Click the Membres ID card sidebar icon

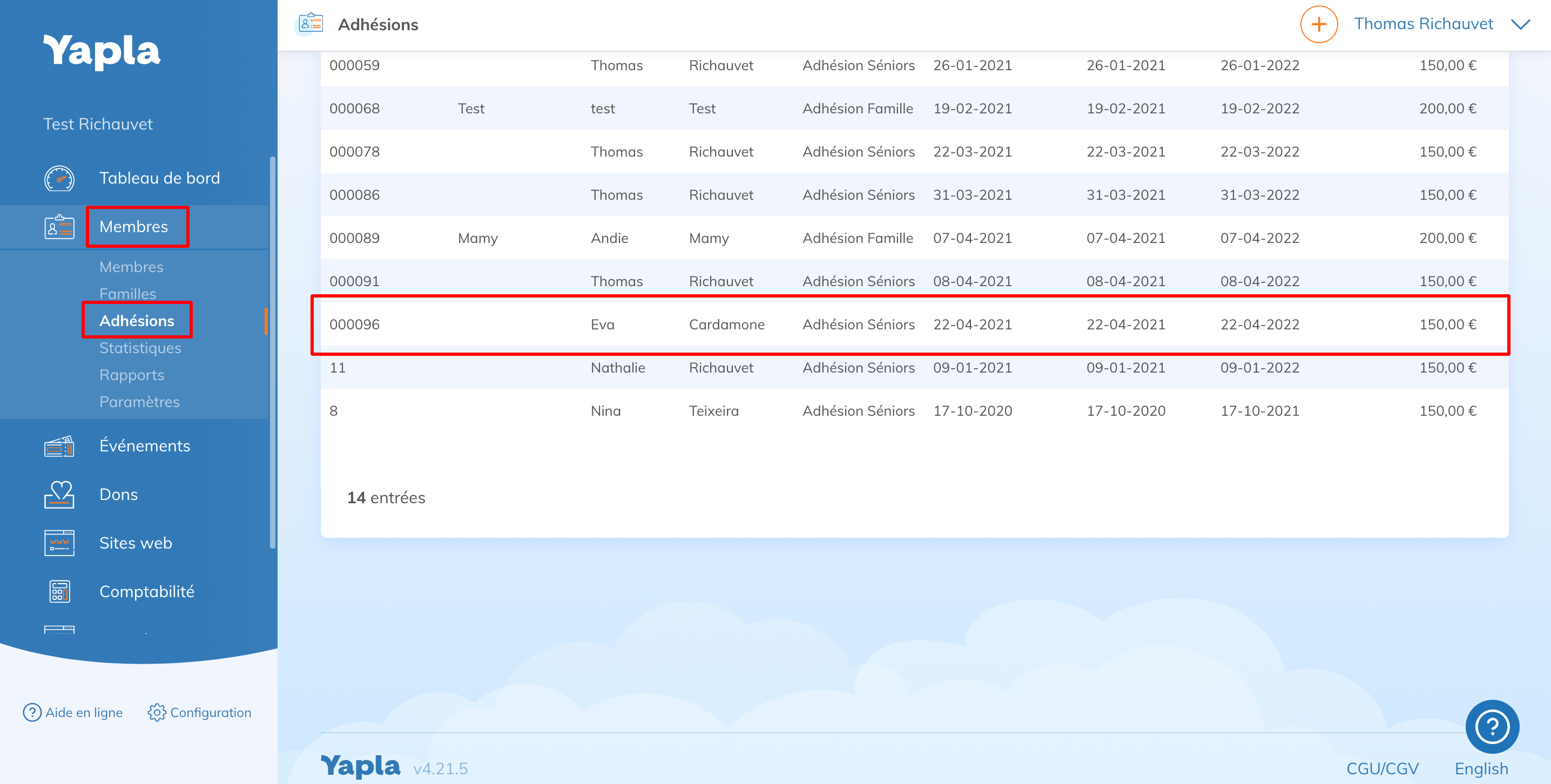[59, 227]
